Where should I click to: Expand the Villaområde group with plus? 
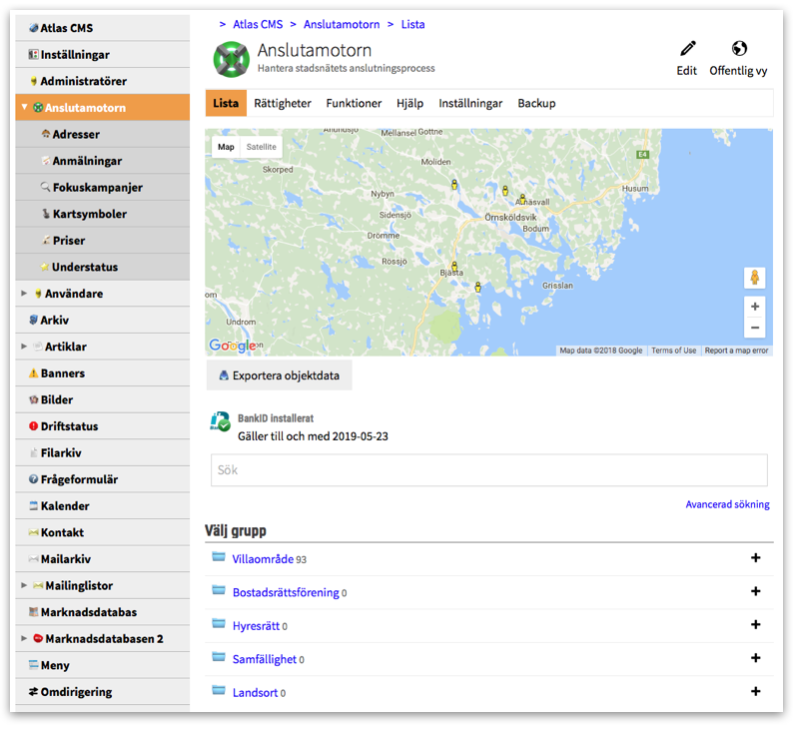tap(756, 558)
